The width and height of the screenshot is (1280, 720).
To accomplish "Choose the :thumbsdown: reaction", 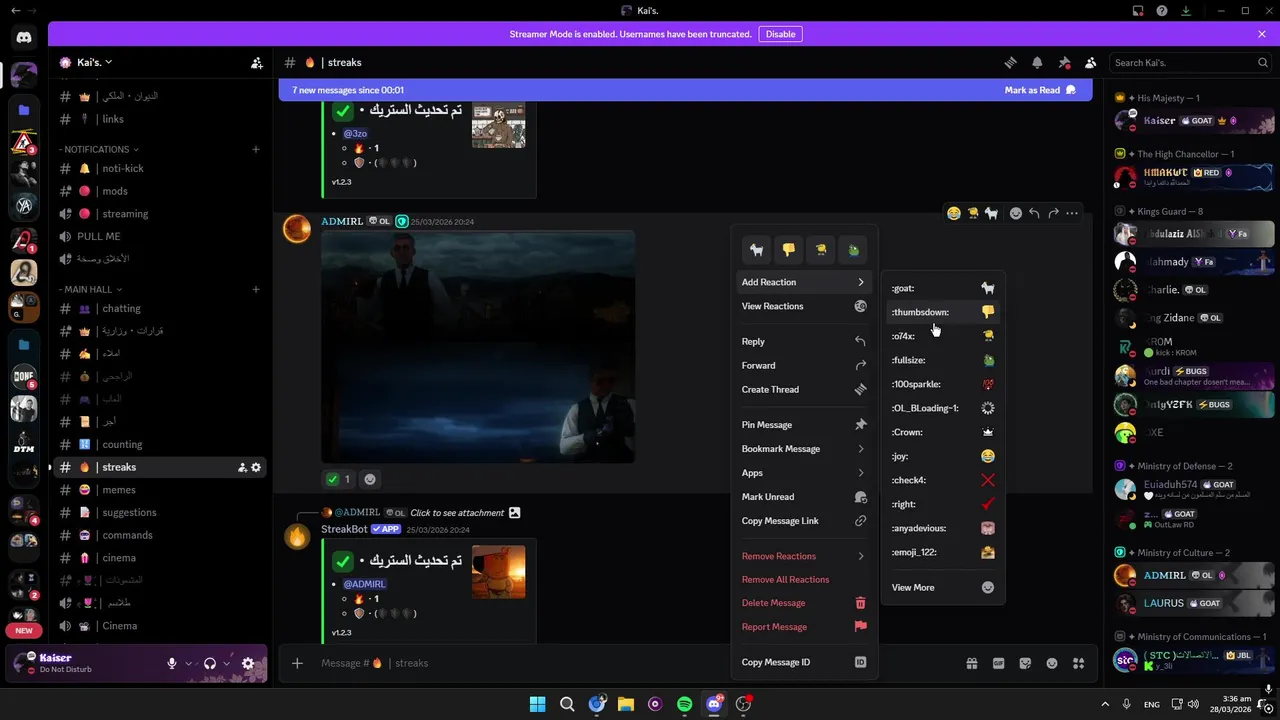I will 943,312.
